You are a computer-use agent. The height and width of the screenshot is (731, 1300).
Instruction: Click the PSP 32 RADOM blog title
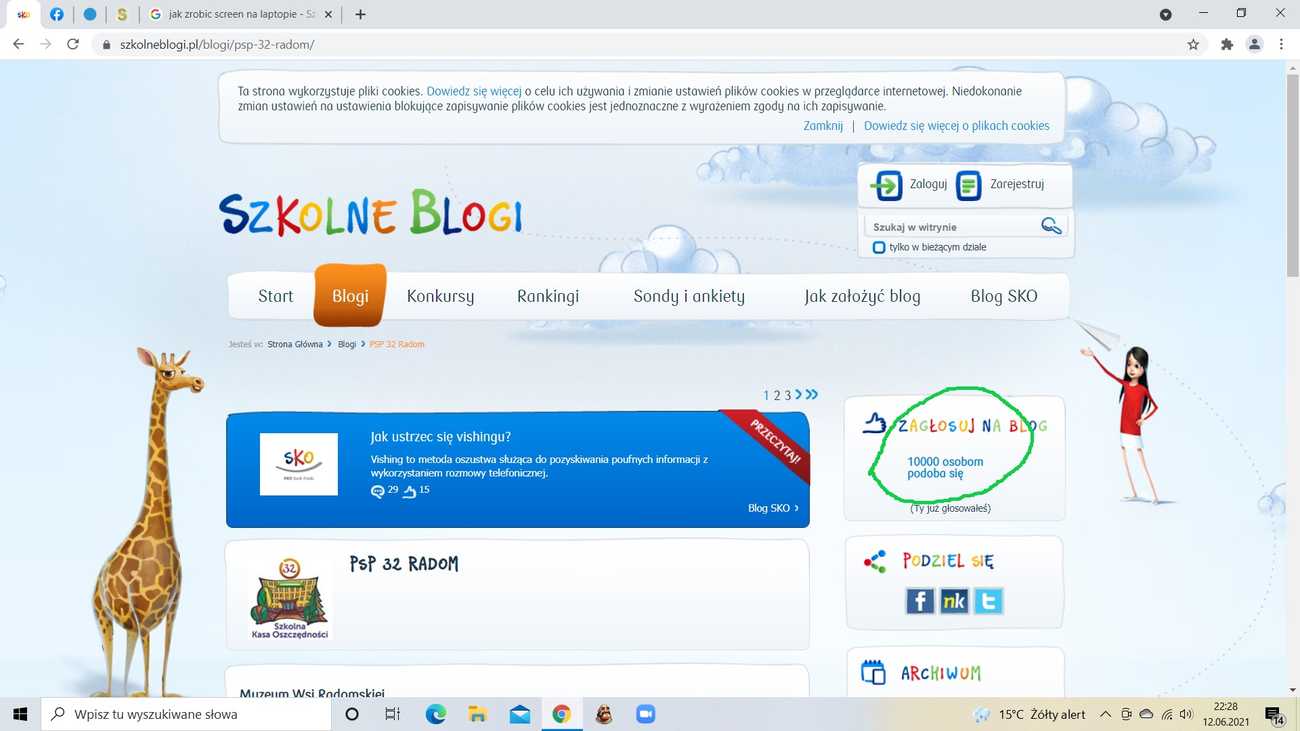(x=404, y=564)
